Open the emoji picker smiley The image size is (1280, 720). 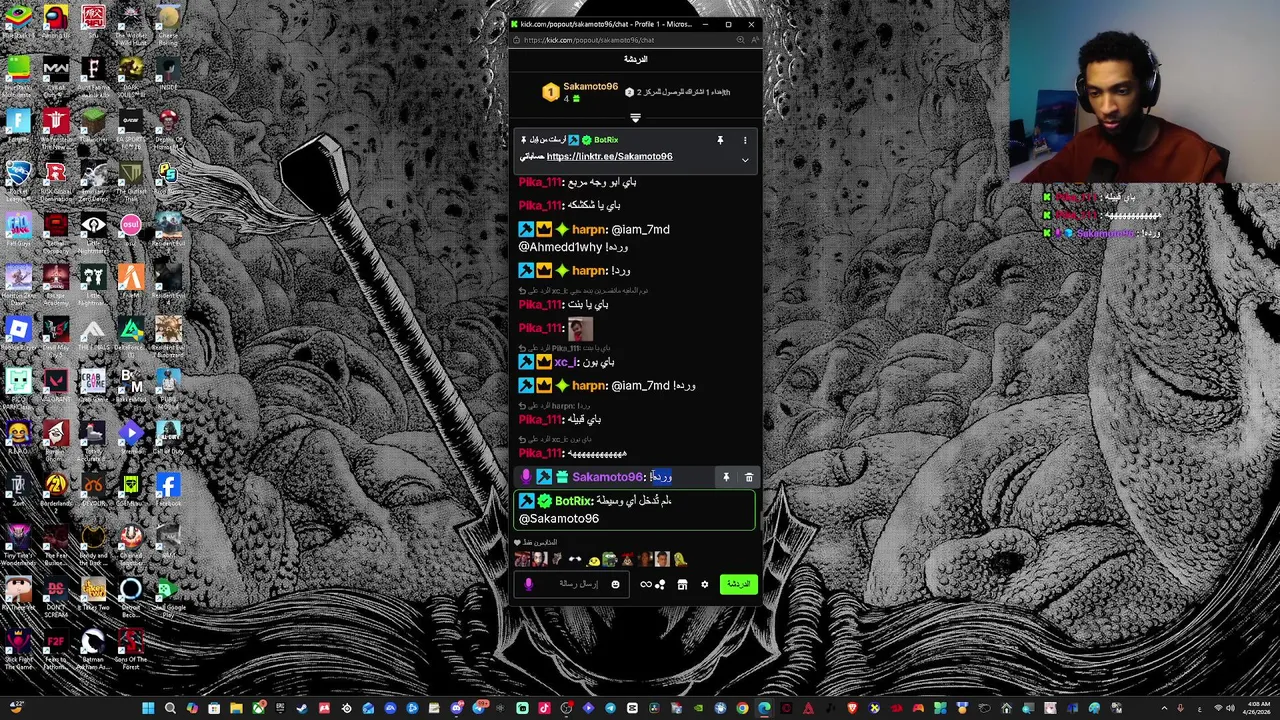[615, 584]
